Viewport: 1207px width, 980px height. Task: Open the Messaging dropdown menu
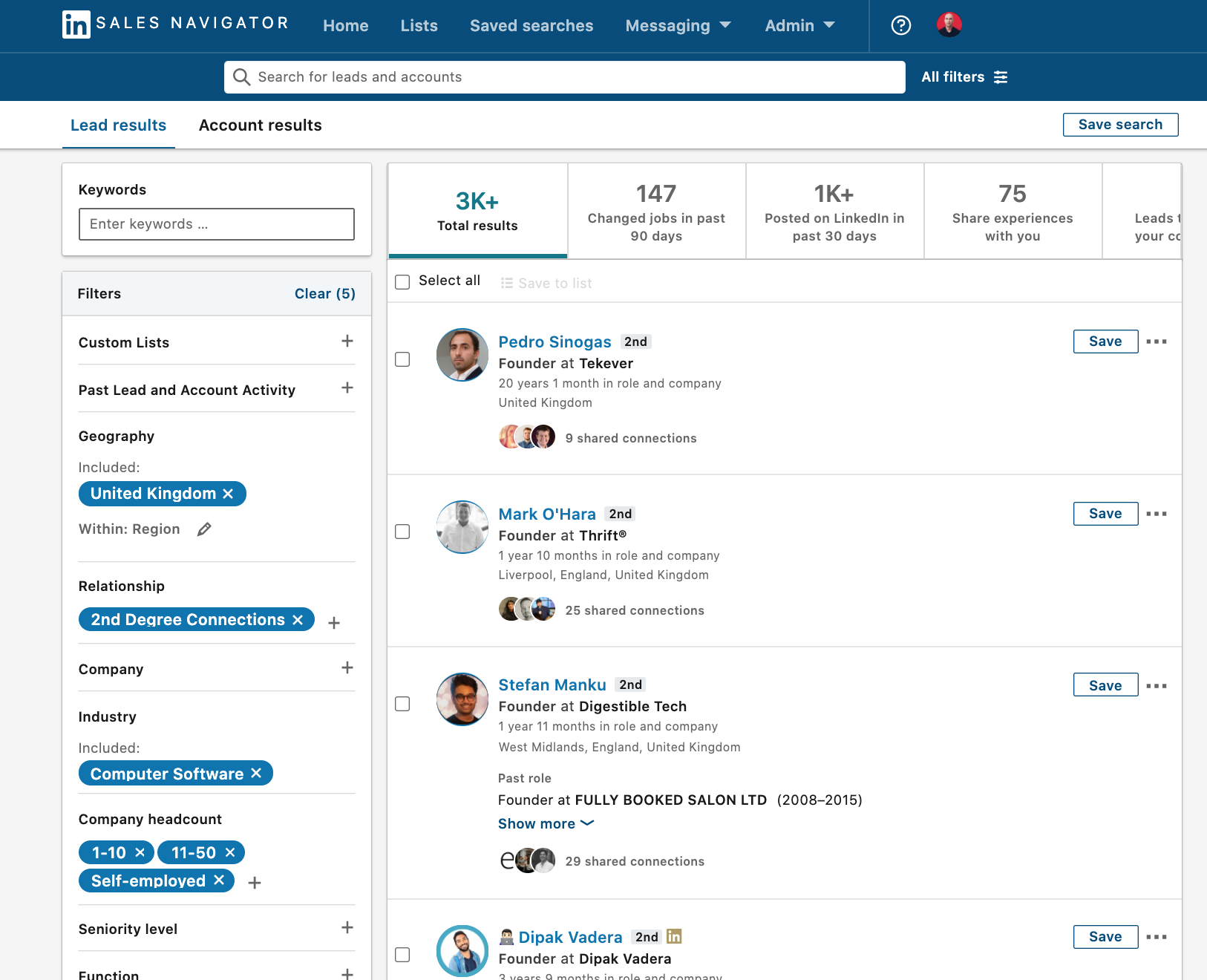pyautogui.click(x=678, y=25)
